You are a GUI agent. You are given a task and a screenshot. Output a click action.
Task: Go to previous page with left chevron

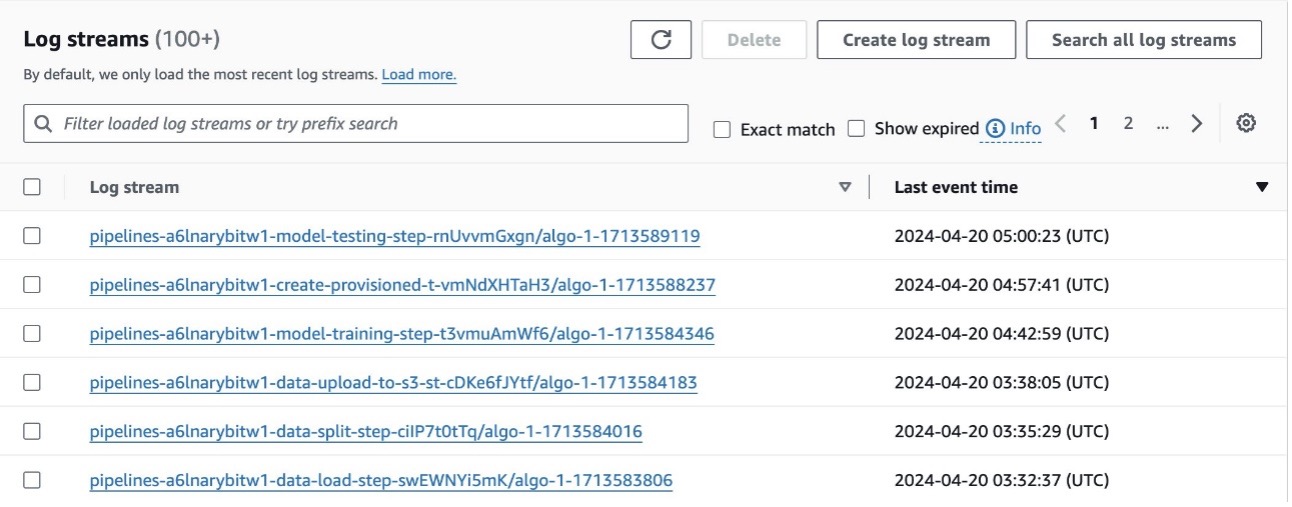[1061, 123]
